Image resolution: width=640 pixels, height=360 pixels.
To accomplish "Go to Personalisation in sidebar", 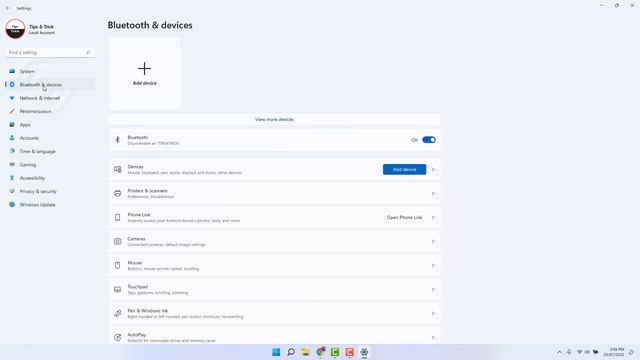I will [50, 111].
